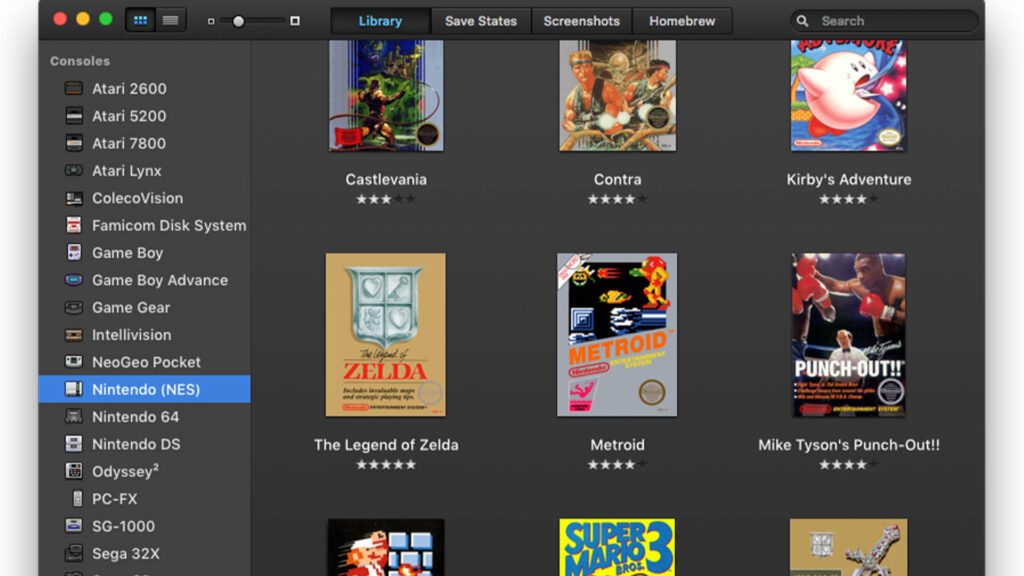The image size is (1024, 576).
Task: Open the Library tab
Action: point(380,21)
